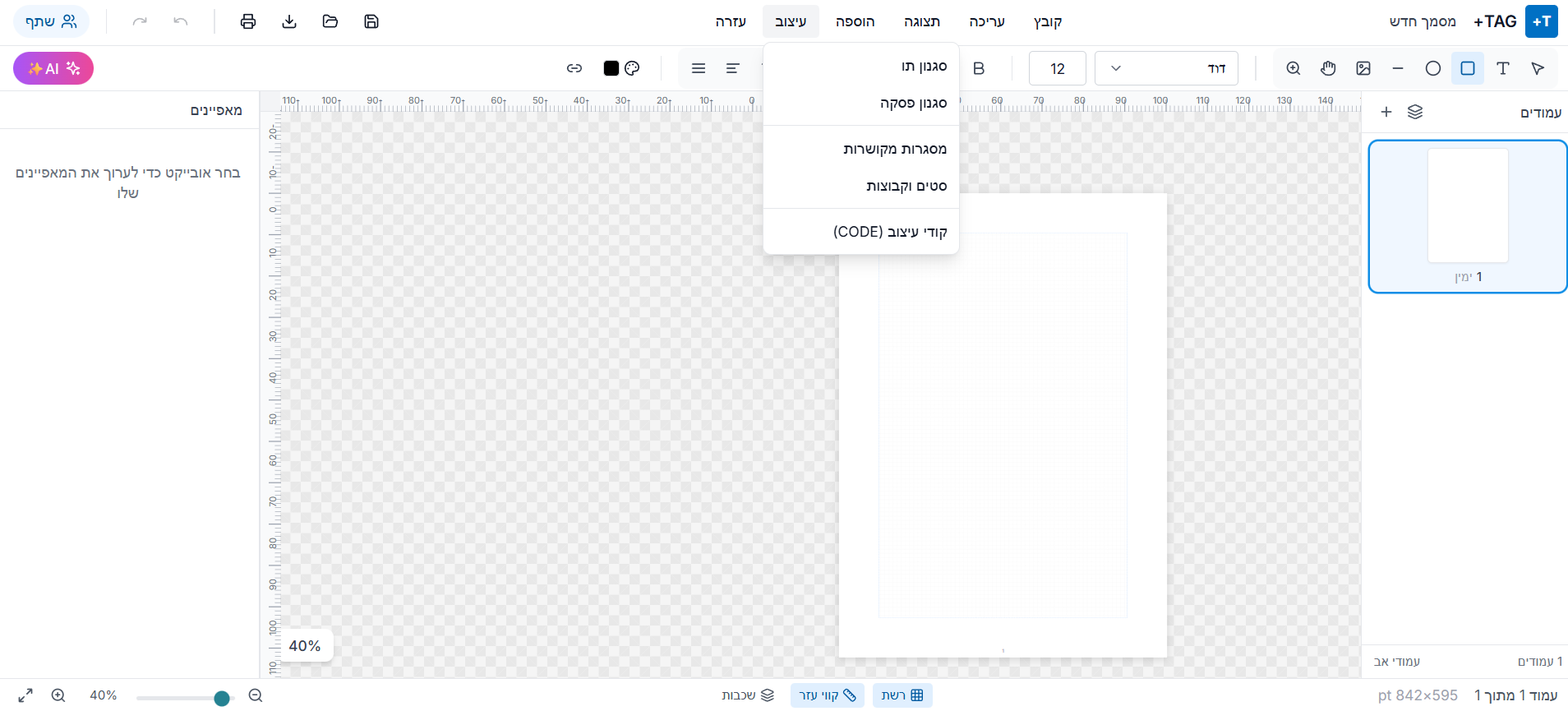Screen dimensions: 1568x711
Task: Choose קודי עיצוב (CODE) menu entry
Action: tap(861, 232)
